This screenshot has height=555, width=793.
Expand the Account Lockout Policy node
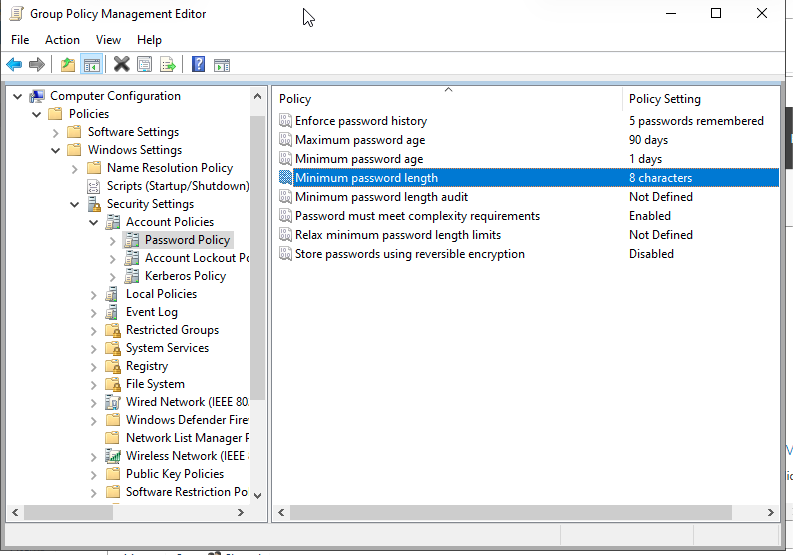coord(113,259)
